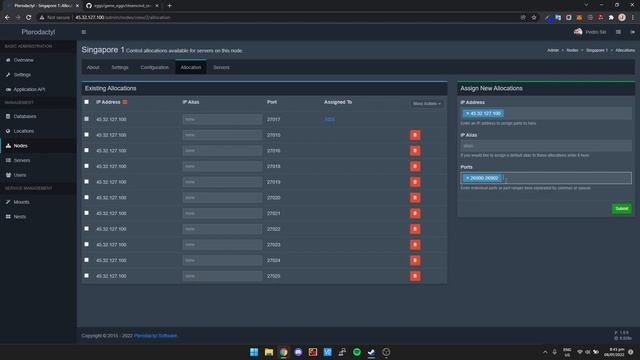Open Spotify from the taskbar
Viewport: 640px width, 360px height.
click(357, 352)
